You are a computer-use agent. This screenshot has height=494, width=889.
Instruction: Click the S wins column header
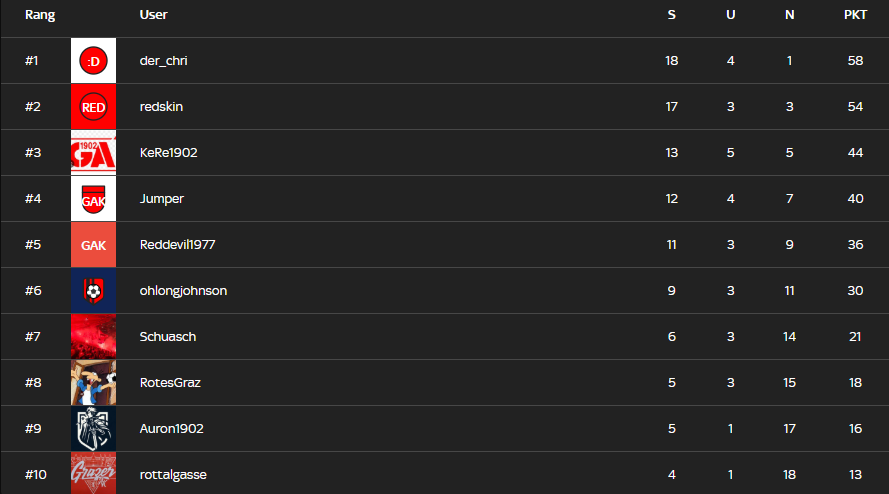(671, 15)
